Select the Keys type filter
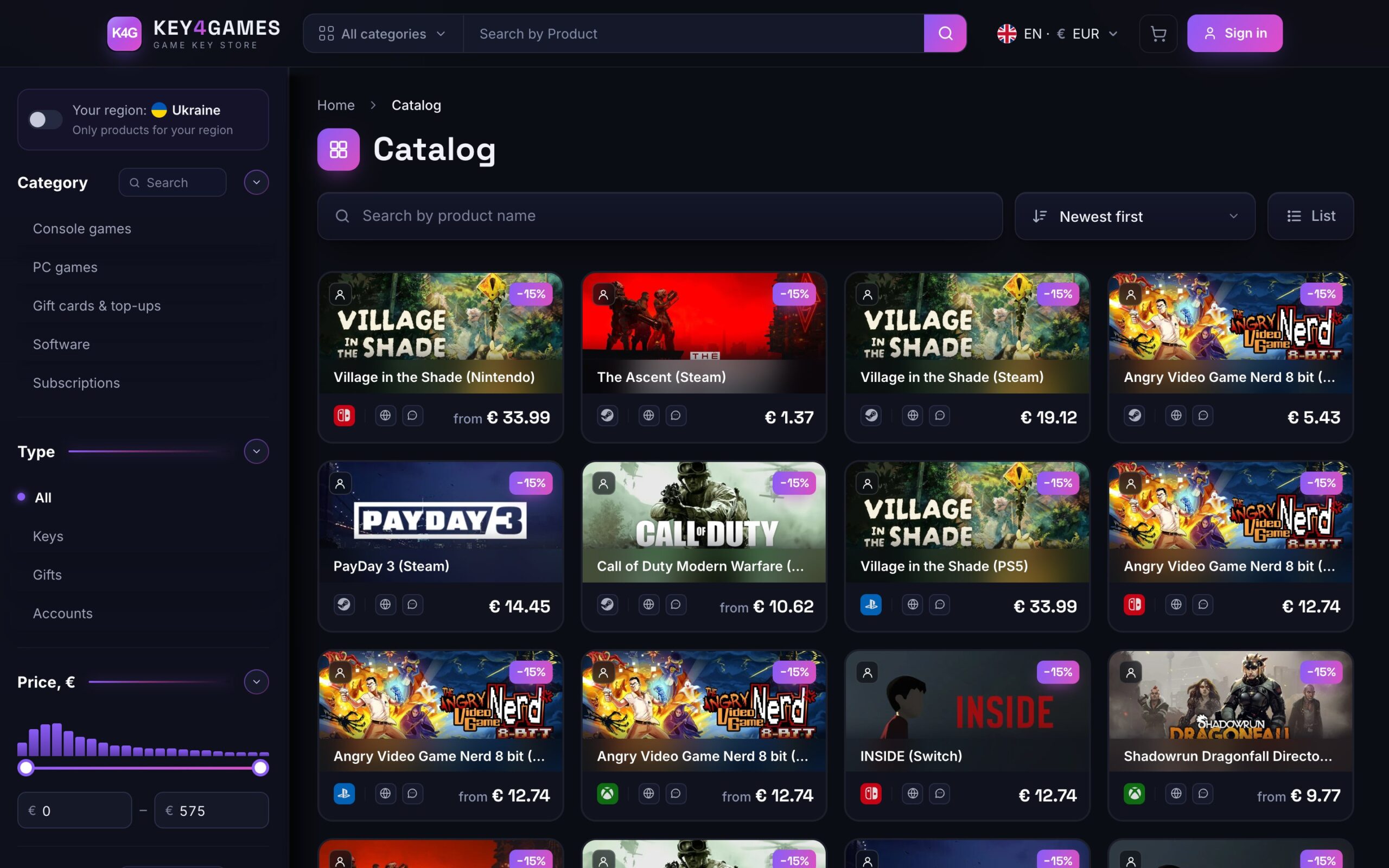Screen dimensions: 1389x868 (48, 536)
